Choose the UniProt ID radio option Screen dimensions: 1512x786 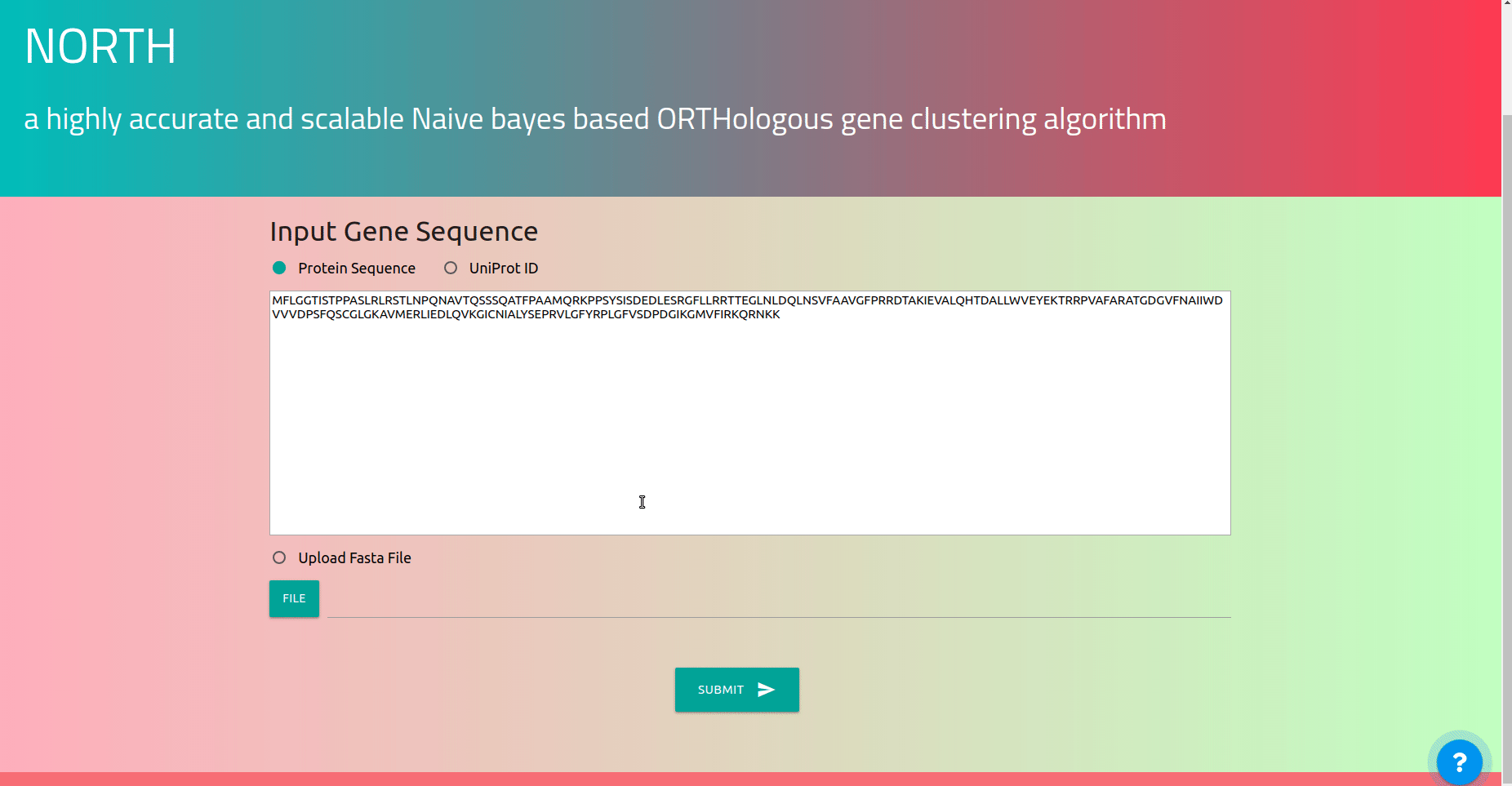point(451,268)
